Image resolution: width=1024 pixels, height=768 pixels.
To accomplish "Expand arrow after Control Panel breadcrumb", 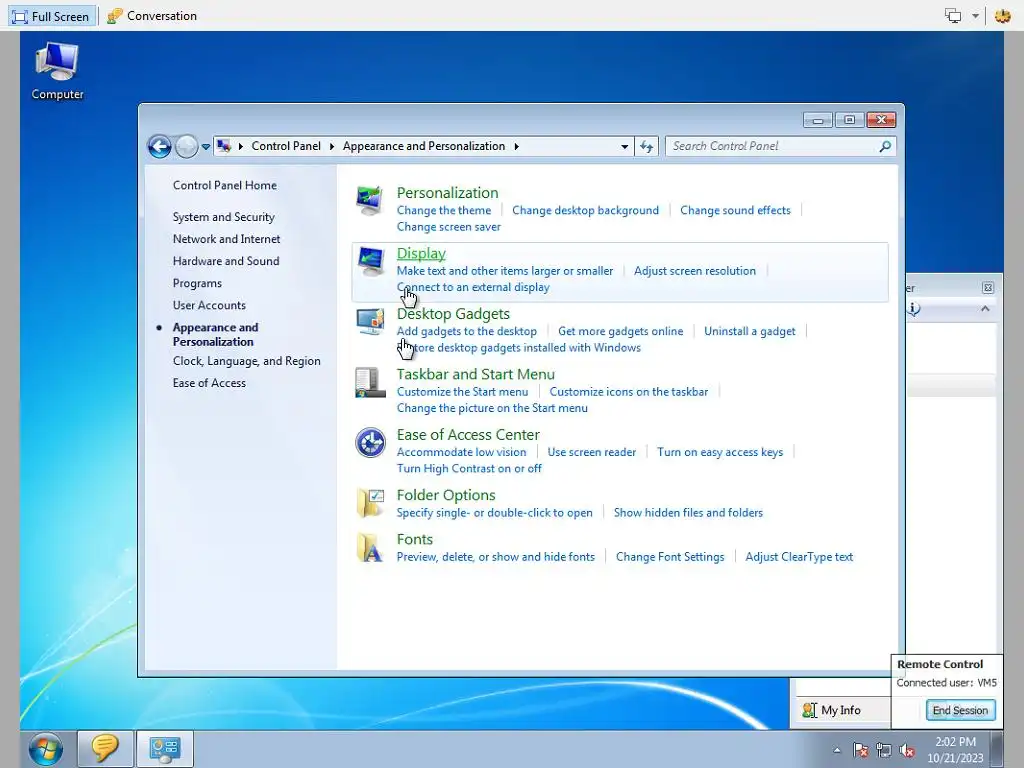I will click(332, 146).
